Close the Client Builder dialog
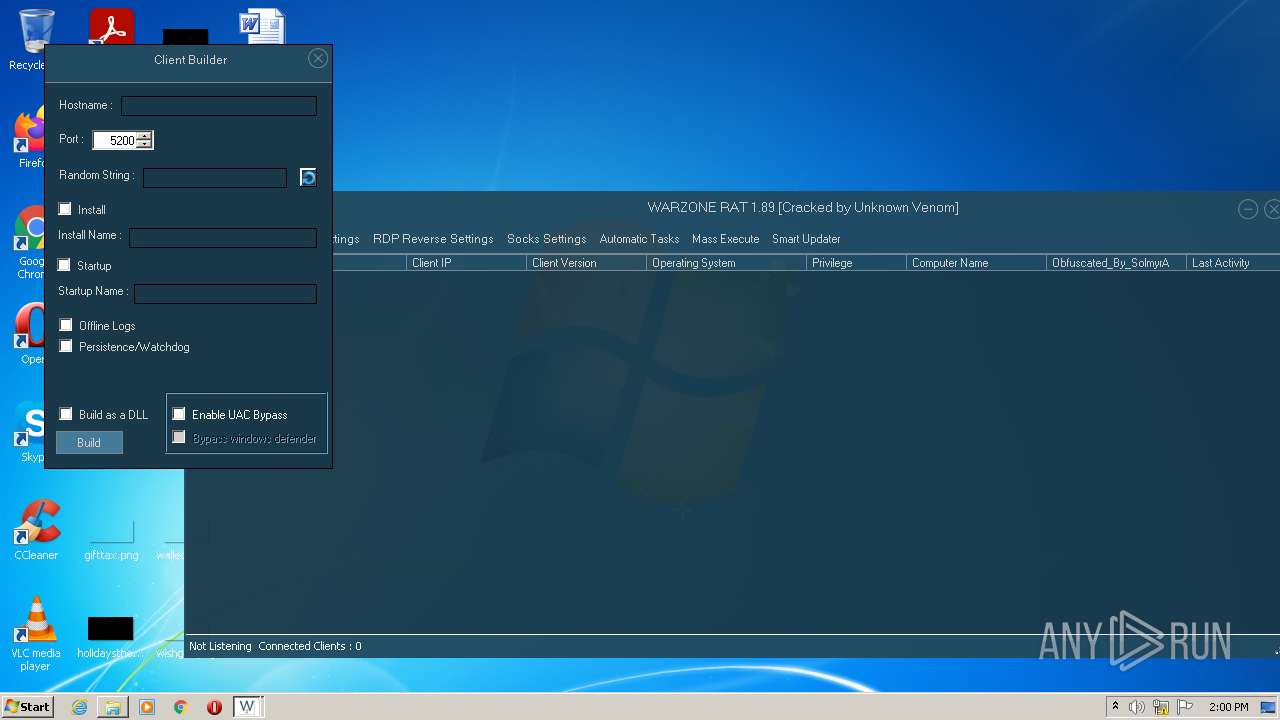 click(318, 59)
